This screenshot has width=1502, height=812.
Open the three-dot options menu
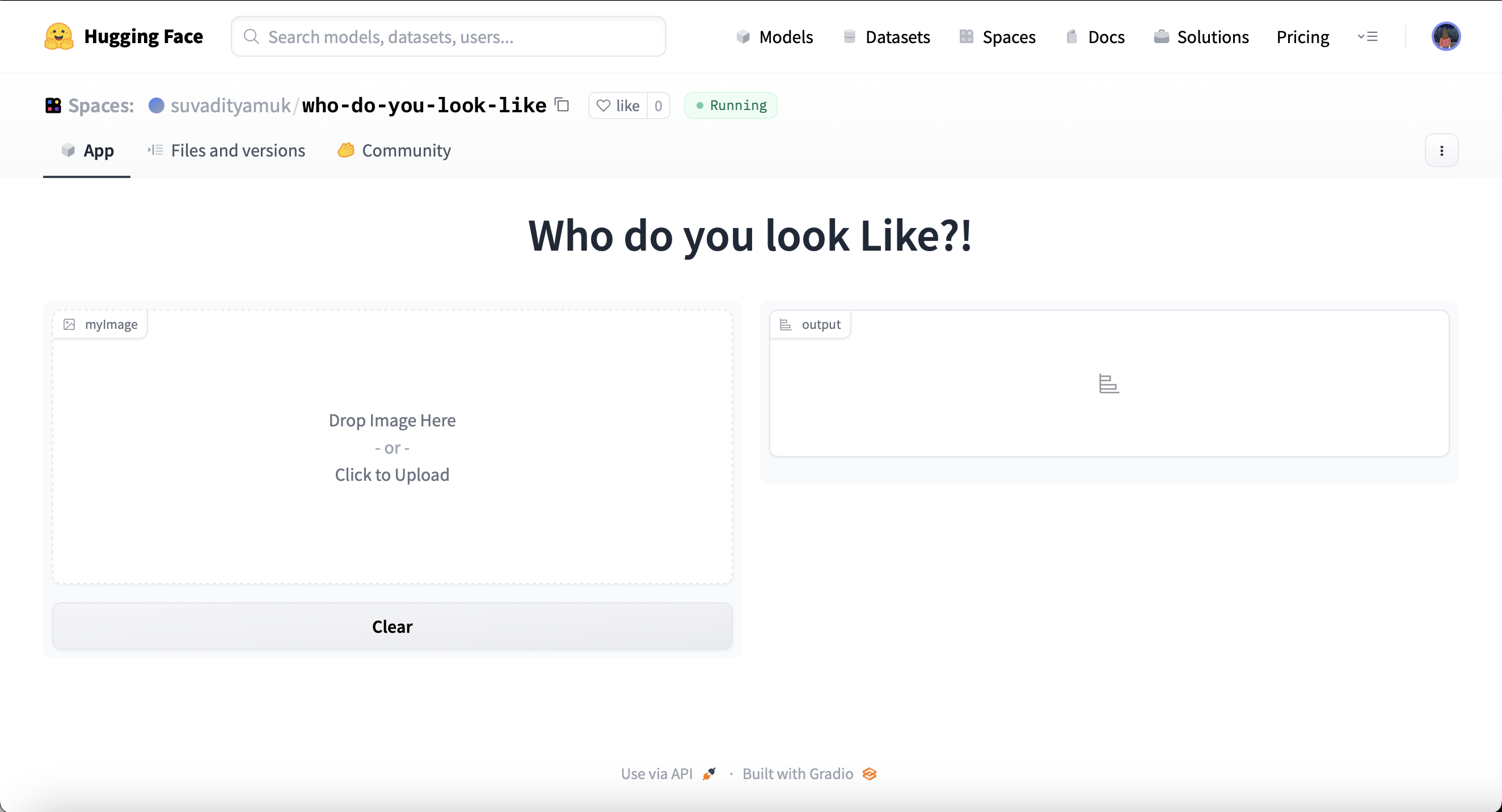click(x=1441, y=150)
